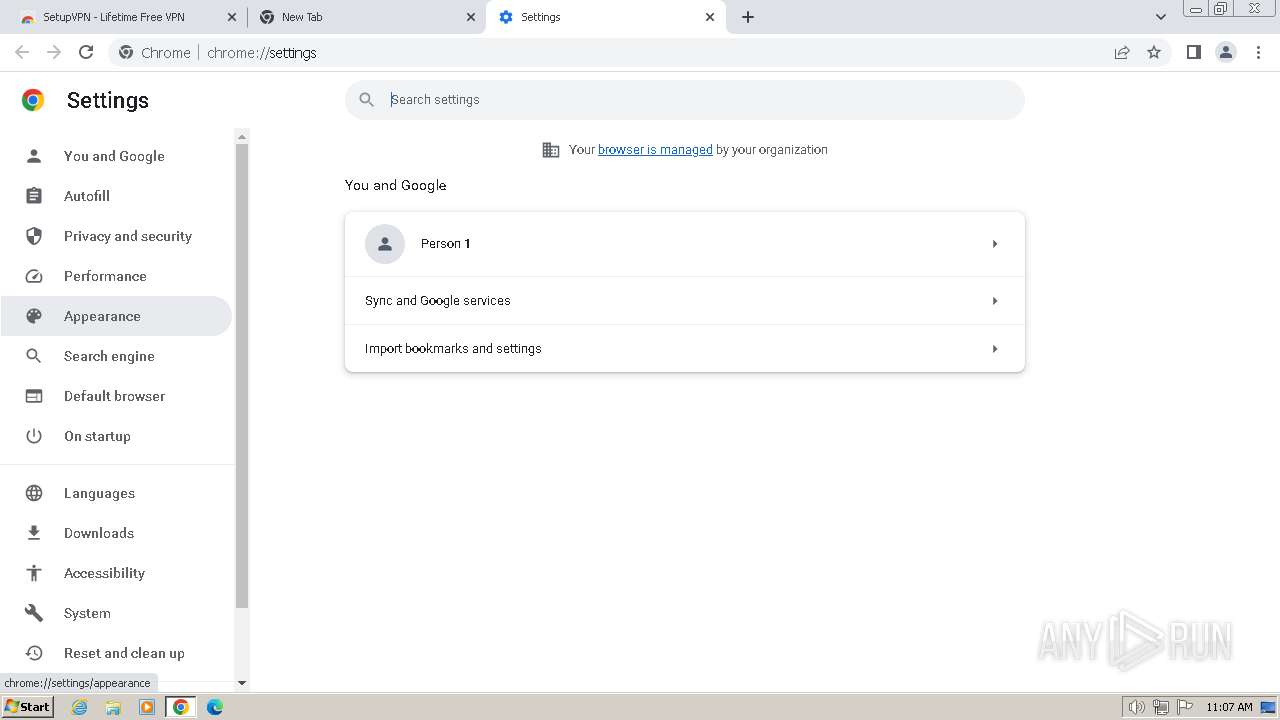Open the Action Center flag icon in tray

click(x=1186, y=707)
